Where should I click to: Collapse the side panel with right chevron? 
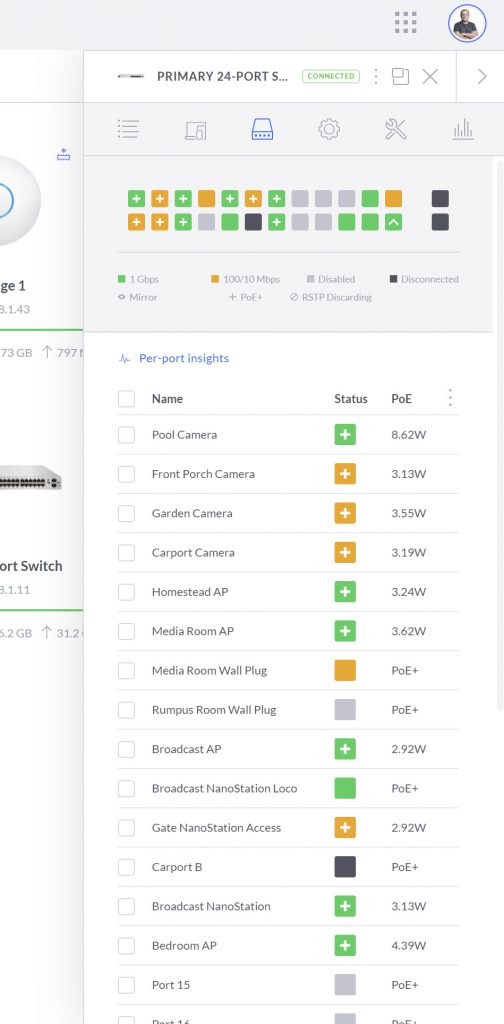coord(482,76)
